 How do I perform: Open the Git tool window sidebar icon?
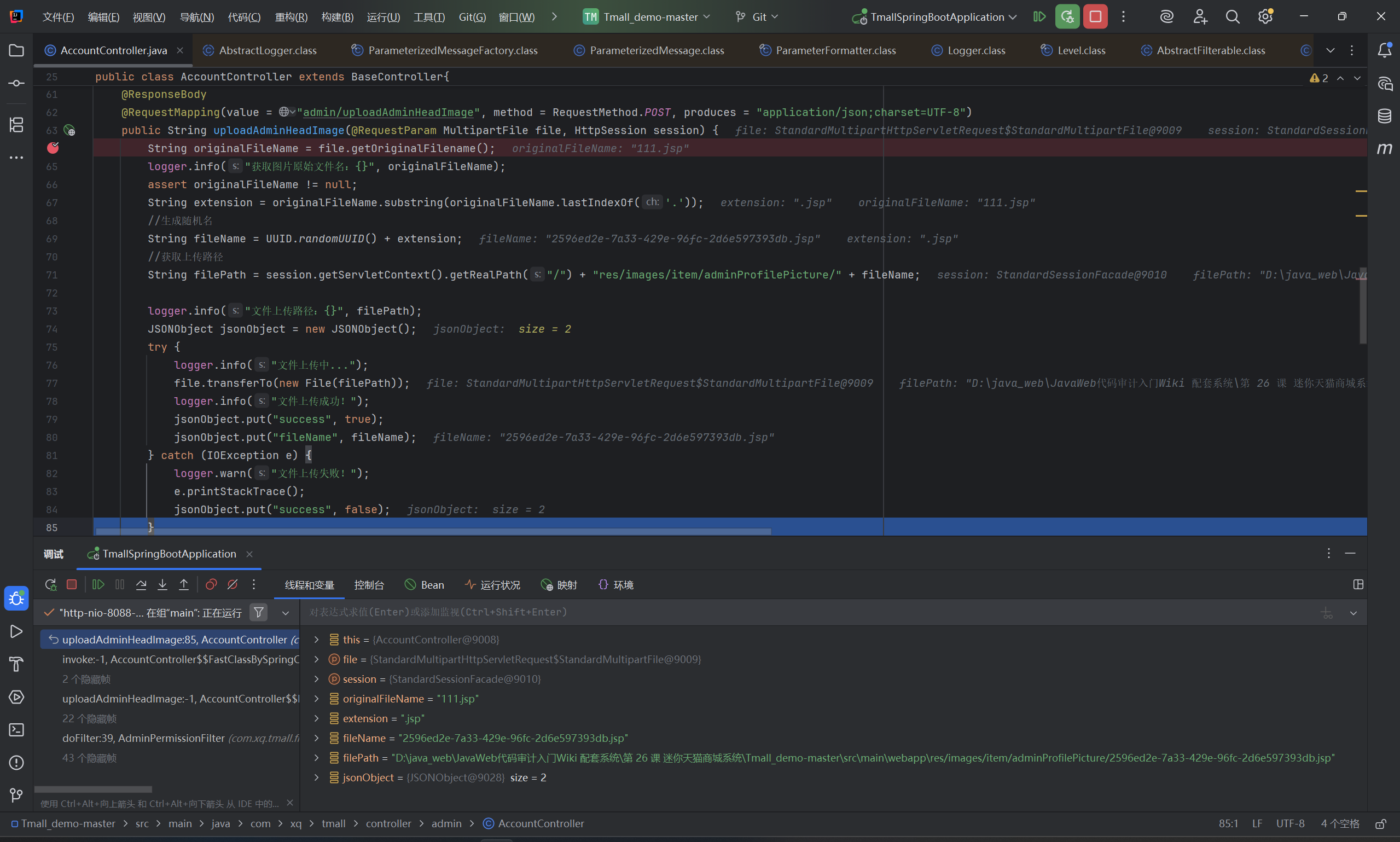[16, 795]
